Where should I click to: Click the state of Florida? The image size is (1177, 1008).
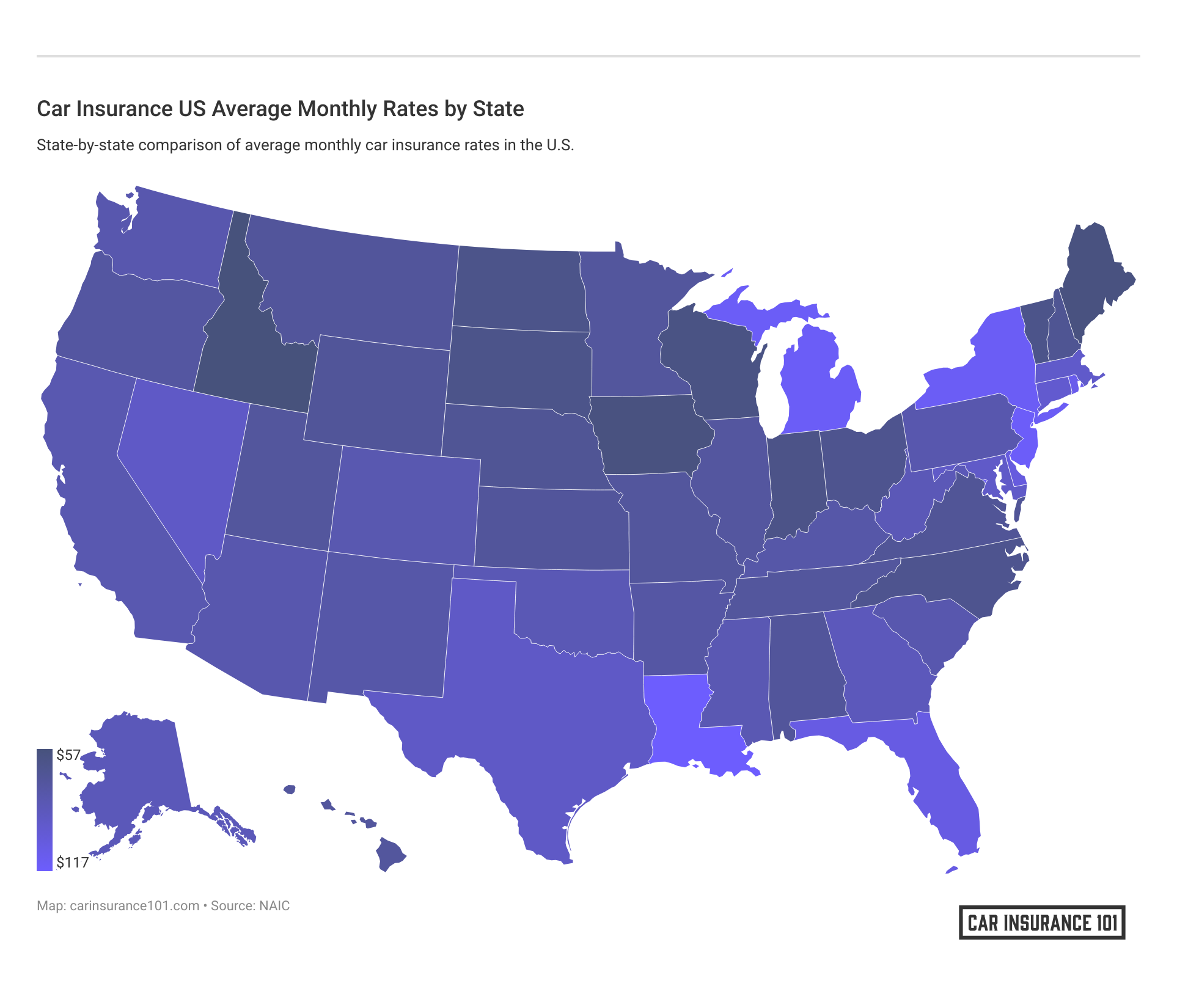pyautogui.click(x=953, y=794)
